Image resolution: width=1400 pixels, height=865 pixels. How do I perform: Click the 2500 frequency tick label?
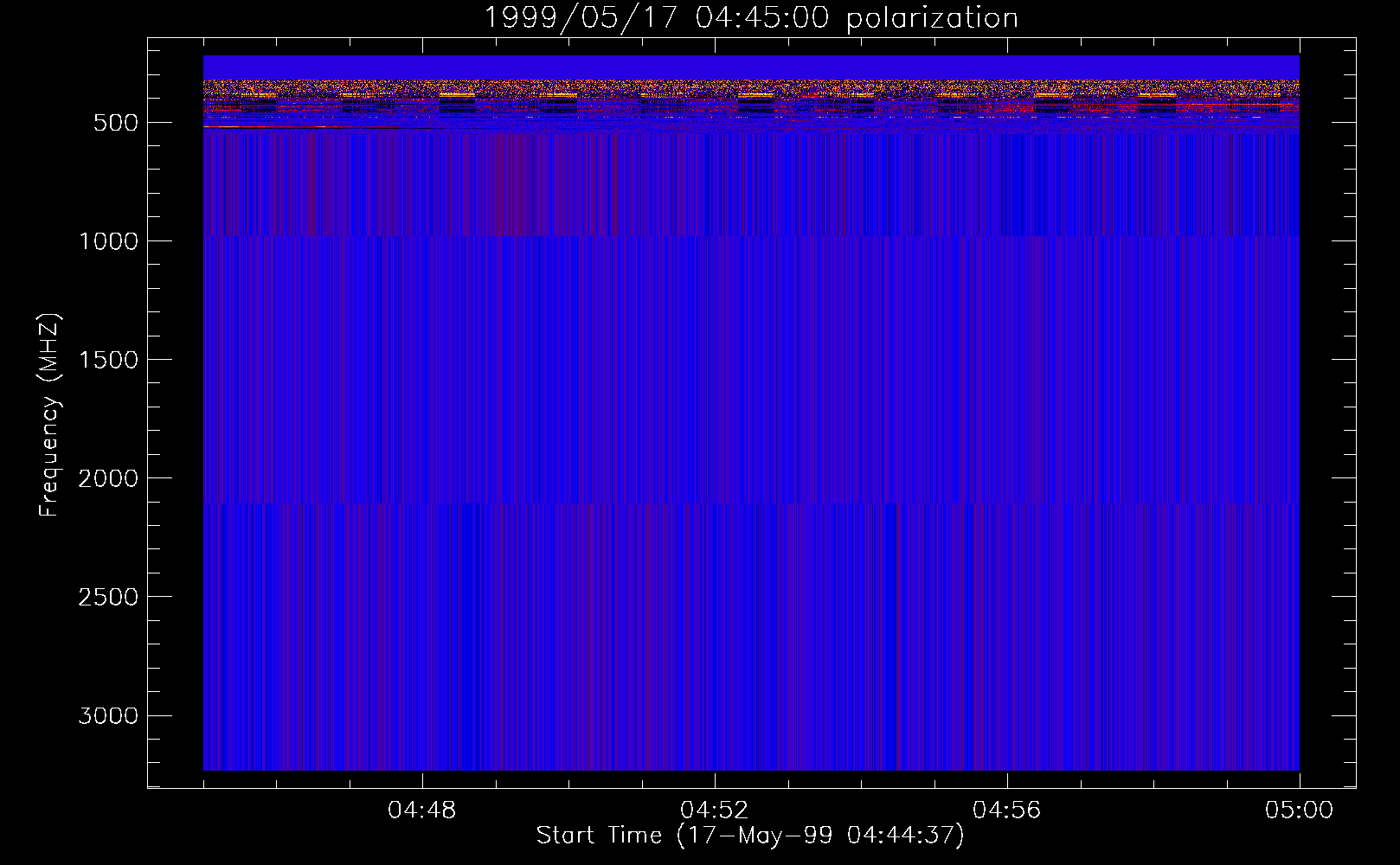pyautogui.click(x=108, y=597)
